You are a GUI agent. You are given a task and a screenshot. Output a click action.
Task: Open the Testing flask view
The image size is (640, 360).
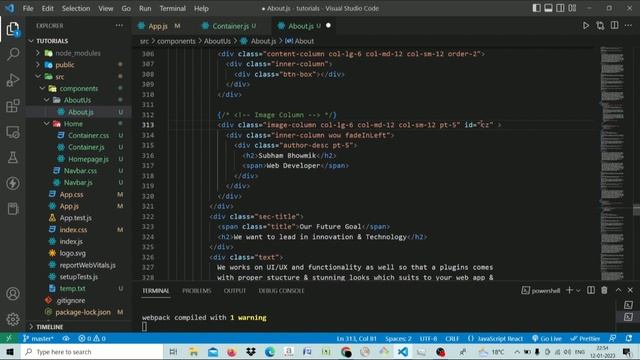point(13,158)
